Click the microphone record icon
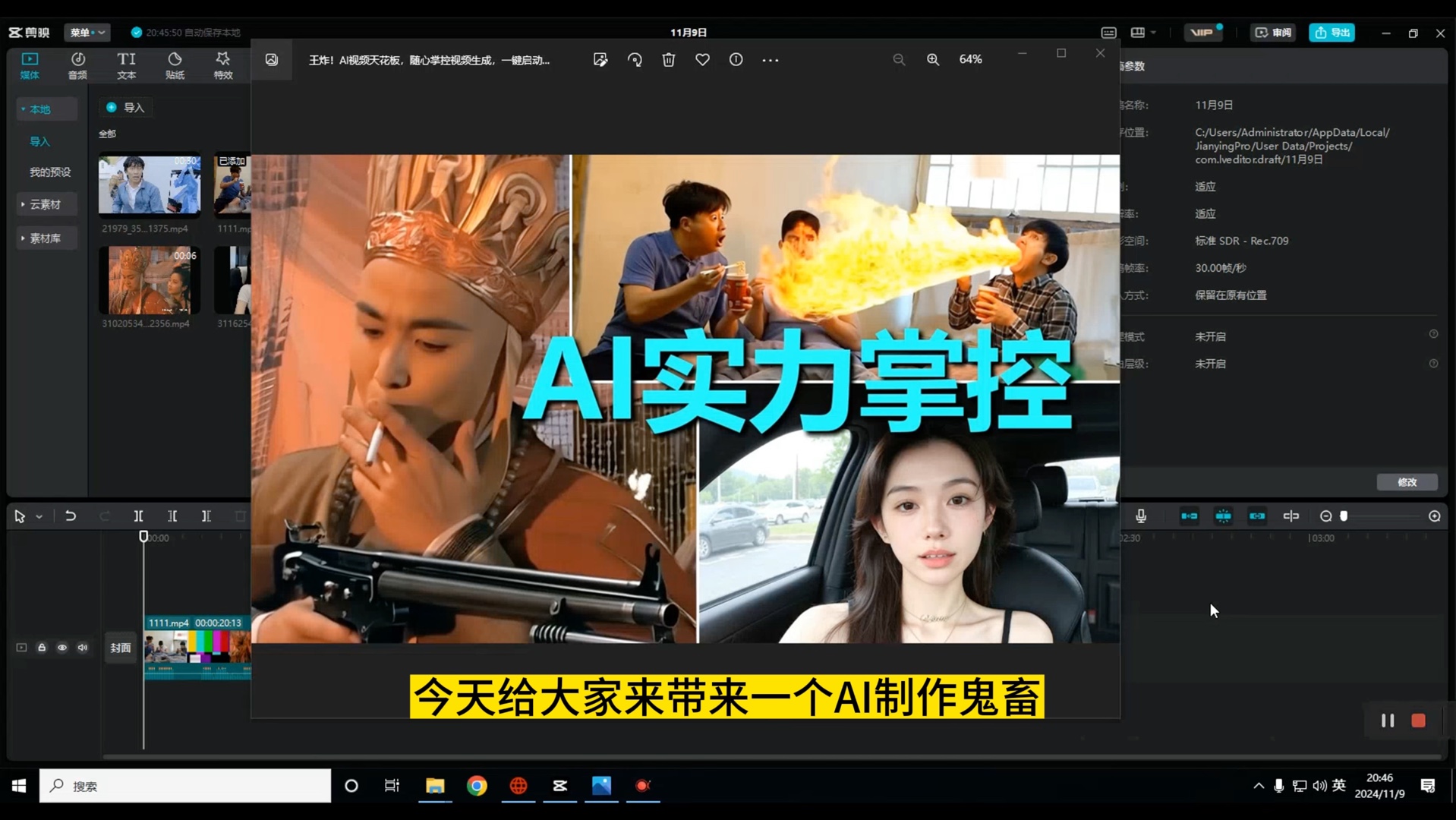The height and width of the screenshot is (820, 1456). [1141, 516]
